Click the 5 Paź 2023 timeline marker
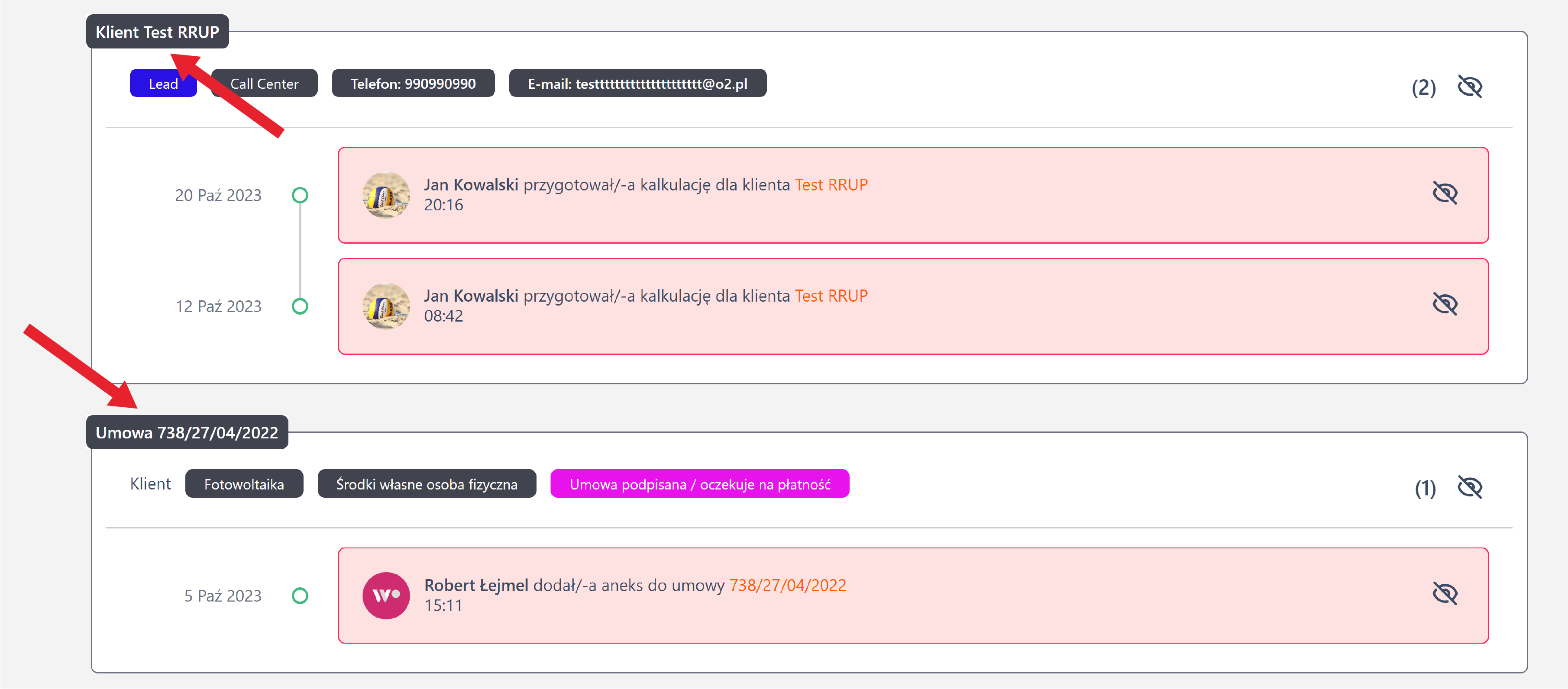 pyautogui.click(x=300, y=596)
